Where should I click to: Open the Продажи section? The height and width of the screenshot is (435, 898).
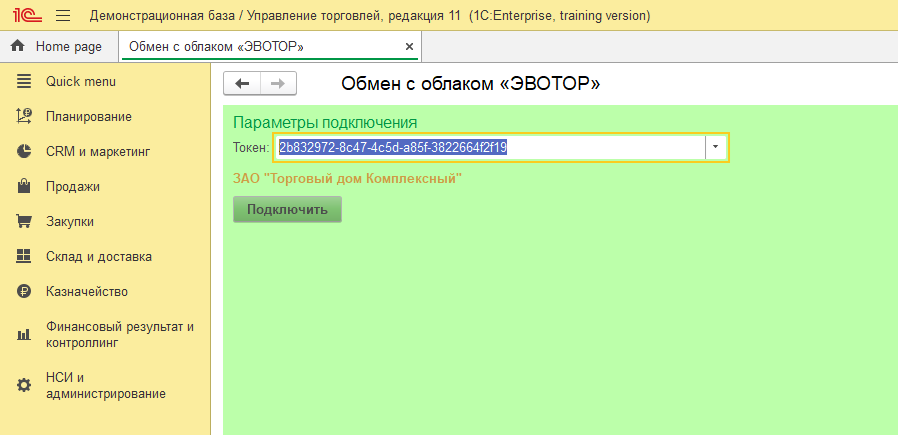(105, 187)
